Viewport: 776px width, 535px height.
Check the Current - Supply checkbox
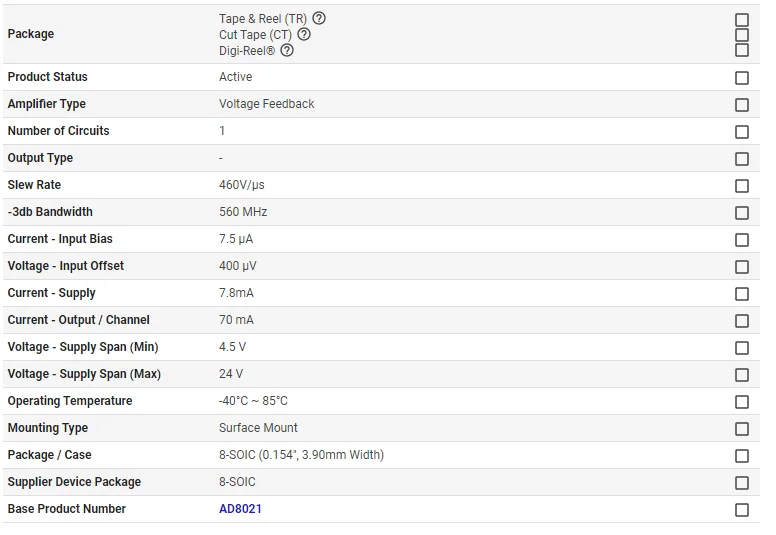click(x=742, y=294)
